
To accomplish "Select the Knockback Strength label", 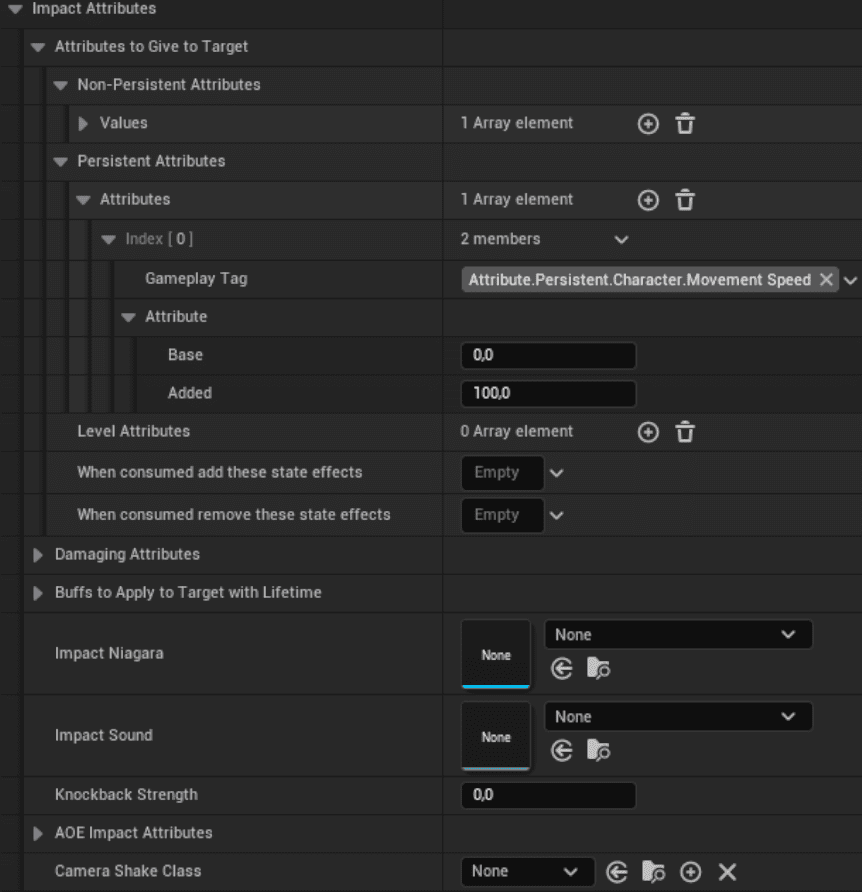I will click(126, 795).
